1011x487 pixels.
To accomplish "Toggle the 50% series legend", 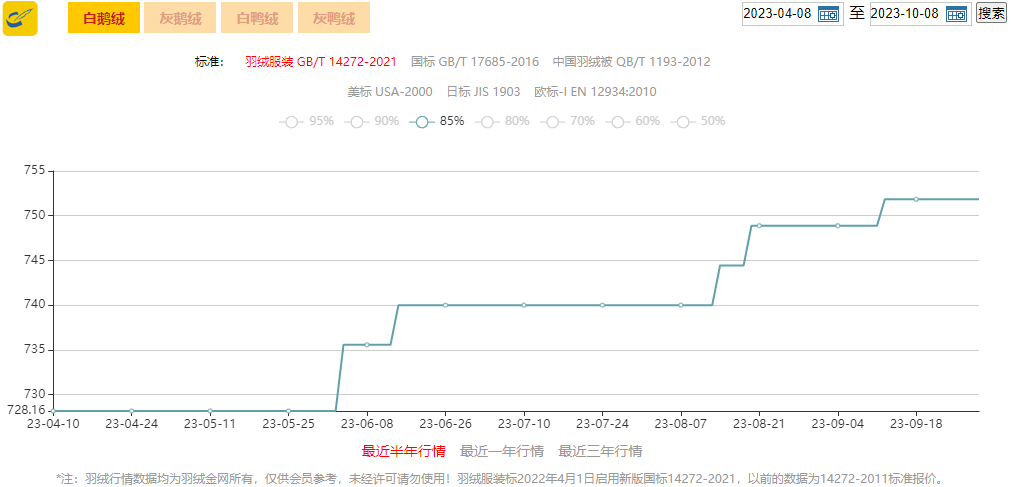I will (x=698, y=121).
